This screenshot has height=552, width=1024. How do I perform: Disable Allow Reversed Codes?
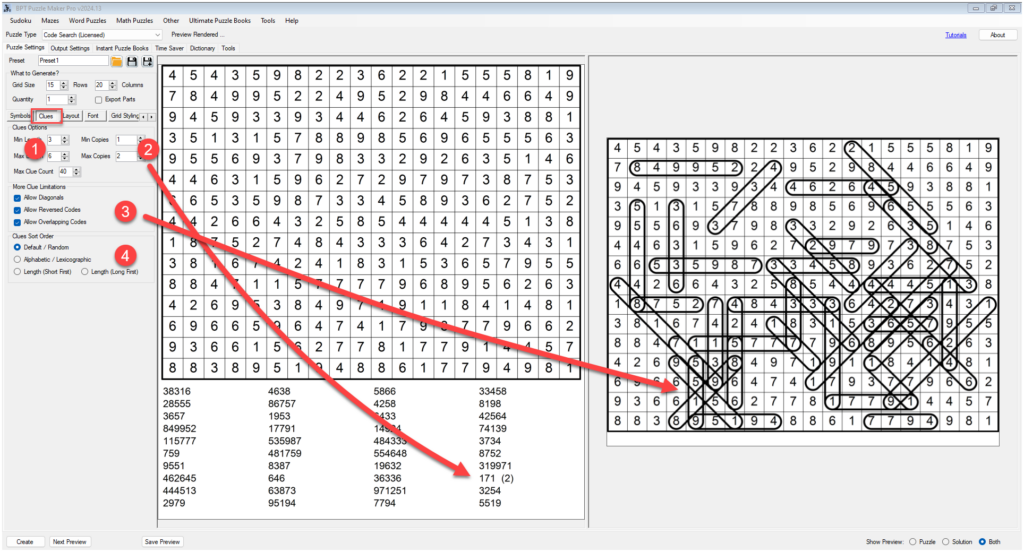[18, 210]
